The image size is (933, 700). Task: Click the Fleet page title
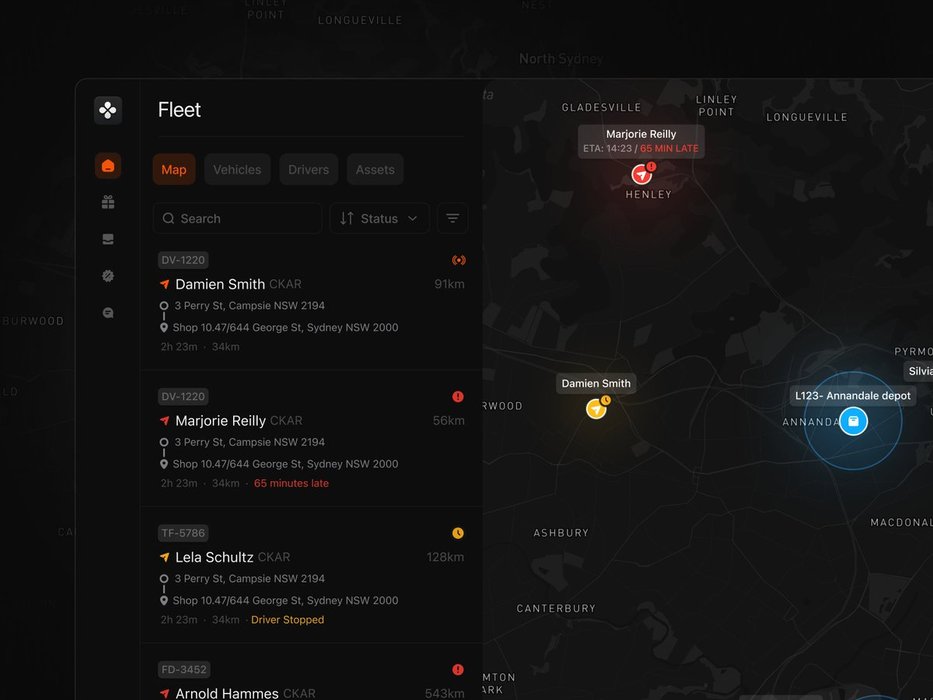pos(179,110)
